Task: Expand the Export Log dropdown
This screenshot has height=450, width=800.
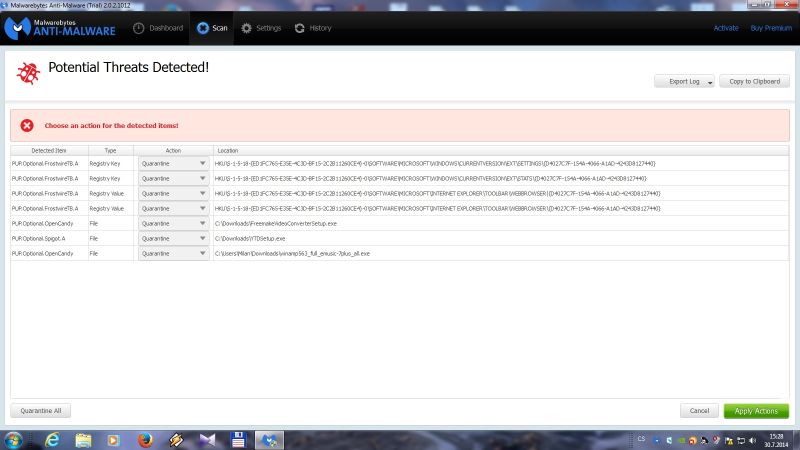Action: click(x=685, y=81)
